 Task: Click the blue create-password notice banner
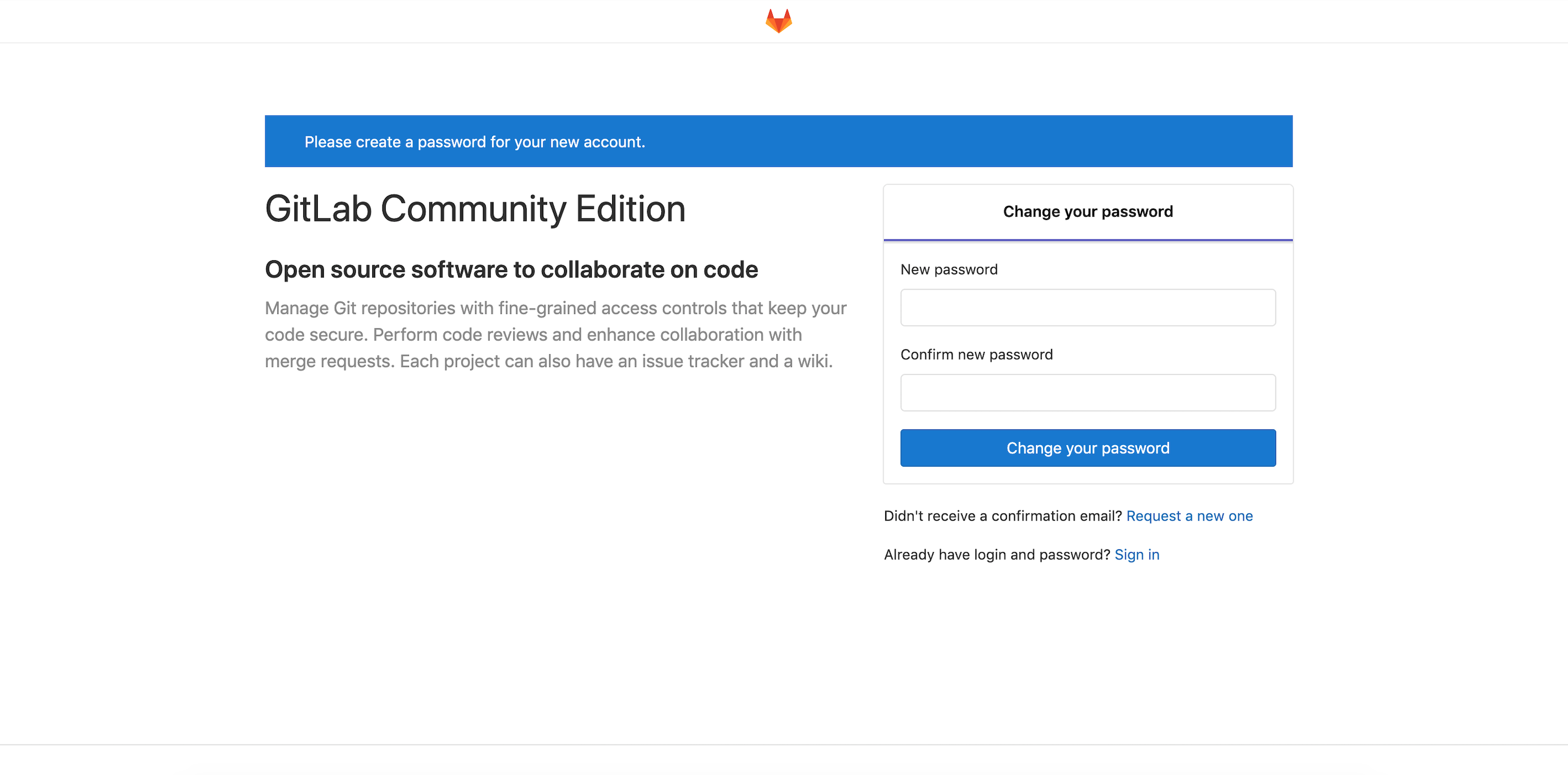tap(974, 141)
